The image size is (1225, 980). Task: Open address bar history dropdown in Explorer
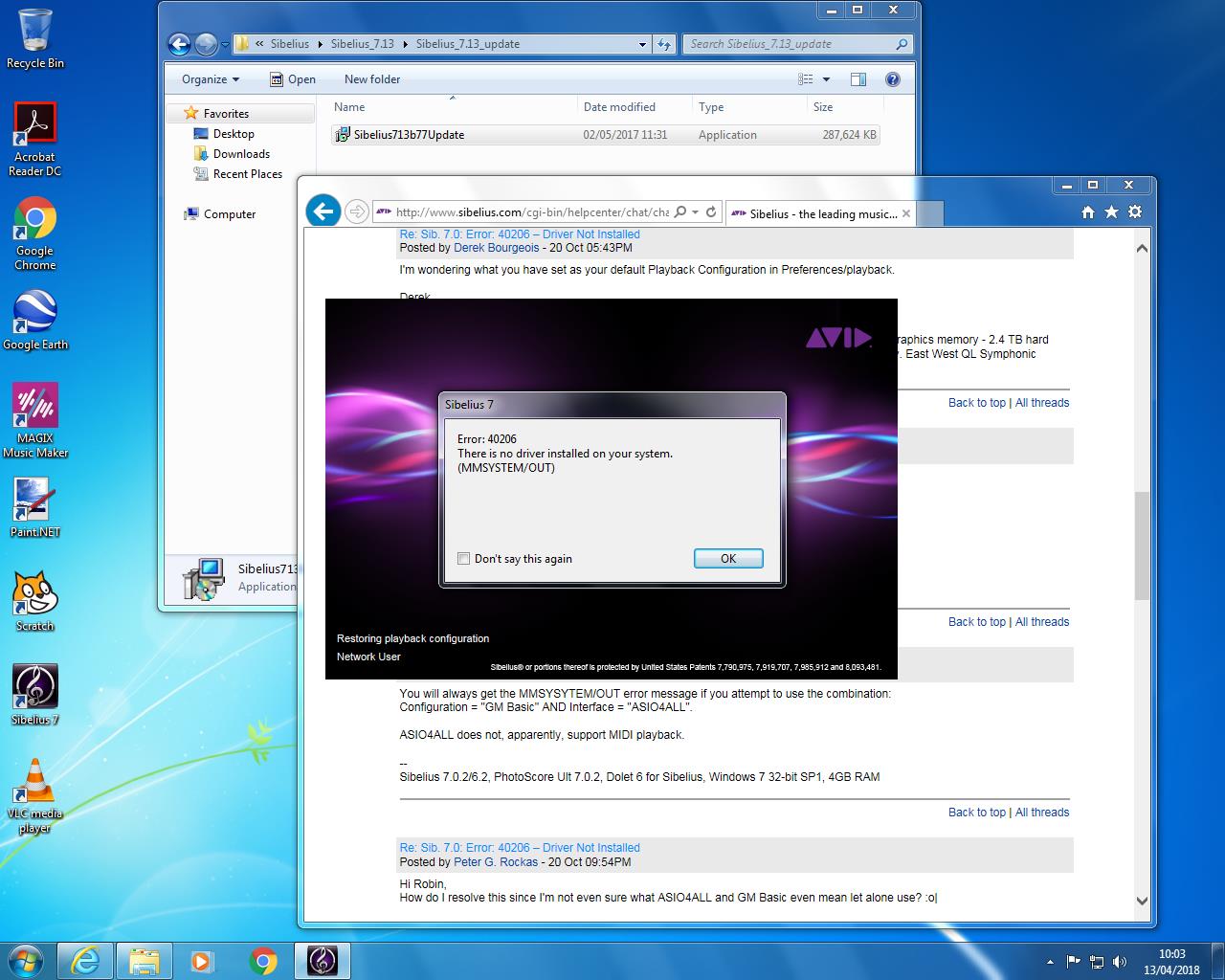point(642,44)
